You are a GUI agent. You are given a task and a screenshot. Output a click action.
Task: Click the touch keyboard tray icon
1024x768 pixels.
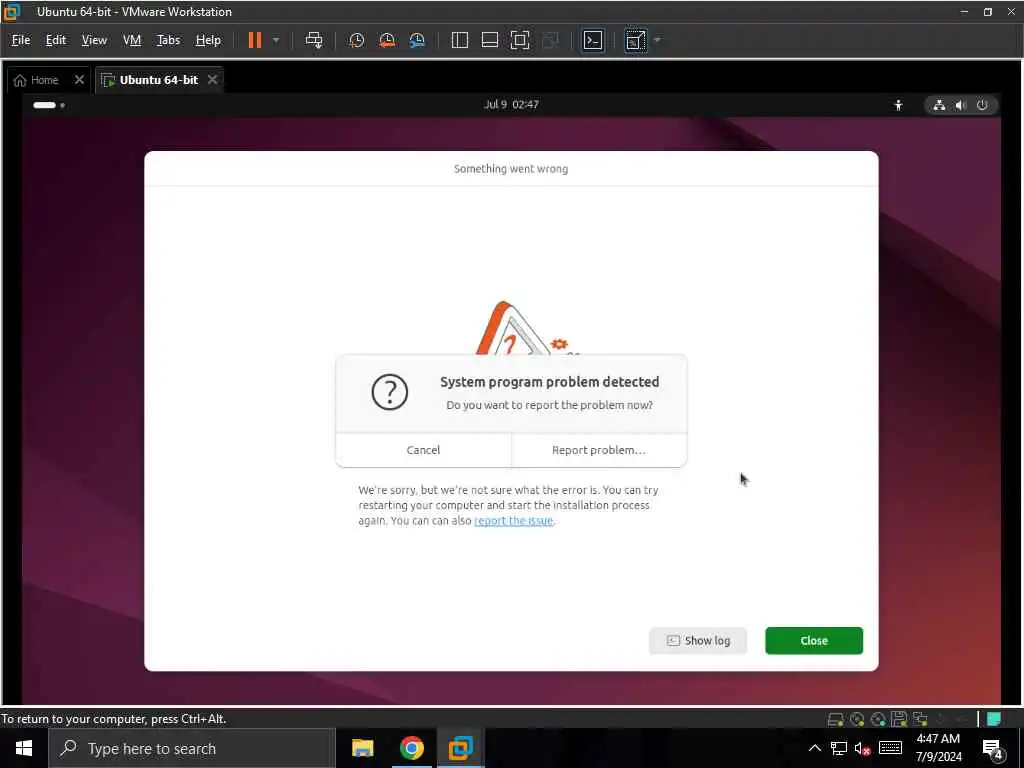(x=890, y=748)
